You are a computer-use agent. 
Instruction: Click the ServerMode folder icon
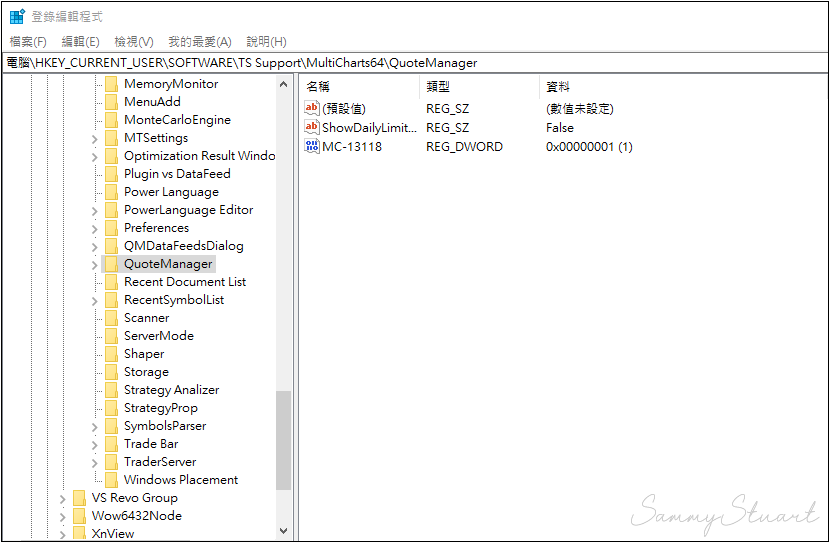[111, 336]
